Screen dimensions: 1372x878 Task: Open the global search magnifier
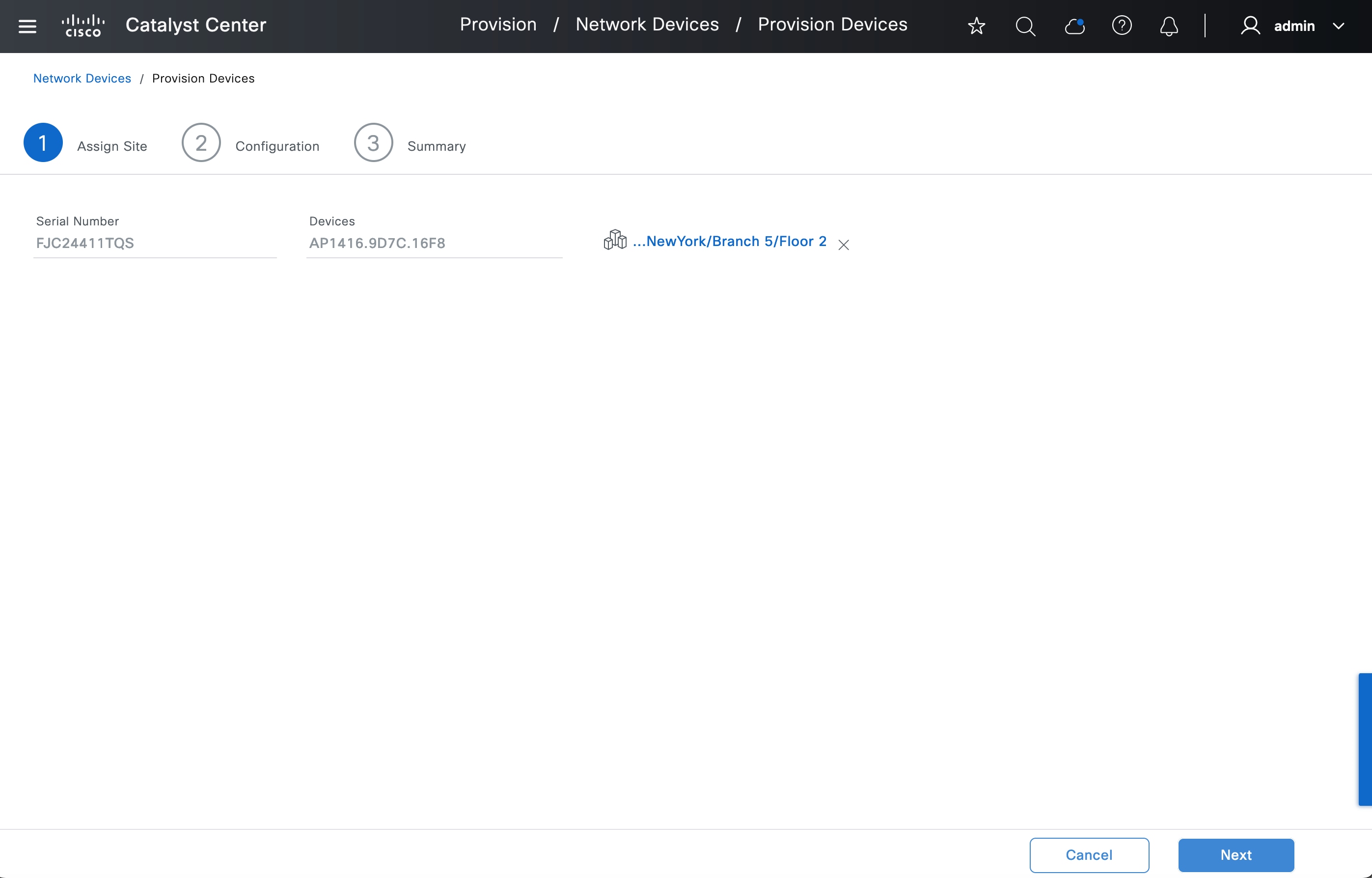[x=1025, y=26]
